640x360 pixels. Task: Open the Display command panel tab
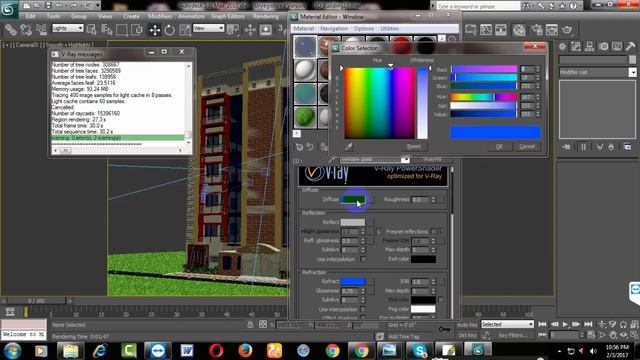coord(617,47)
